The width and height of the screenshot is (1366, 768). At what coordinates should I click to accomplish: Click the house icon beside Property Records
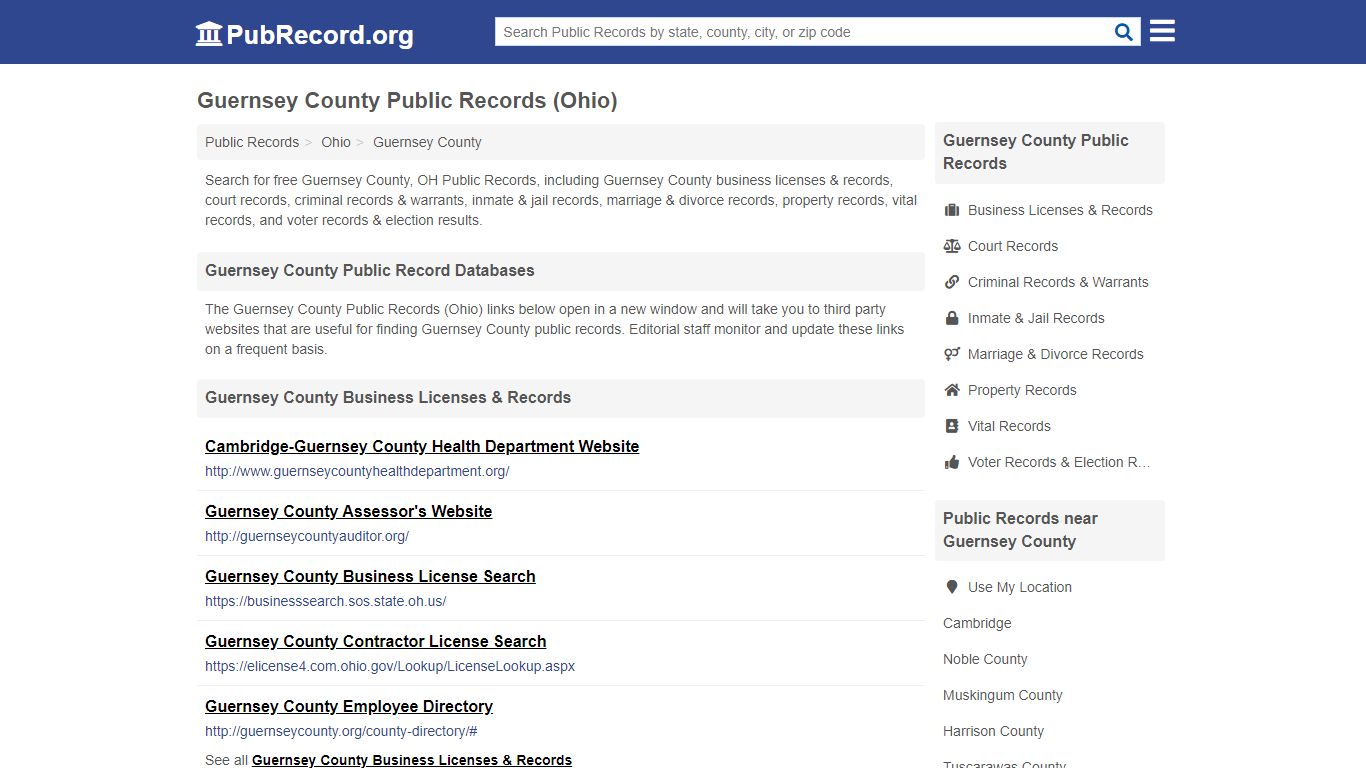952,390
